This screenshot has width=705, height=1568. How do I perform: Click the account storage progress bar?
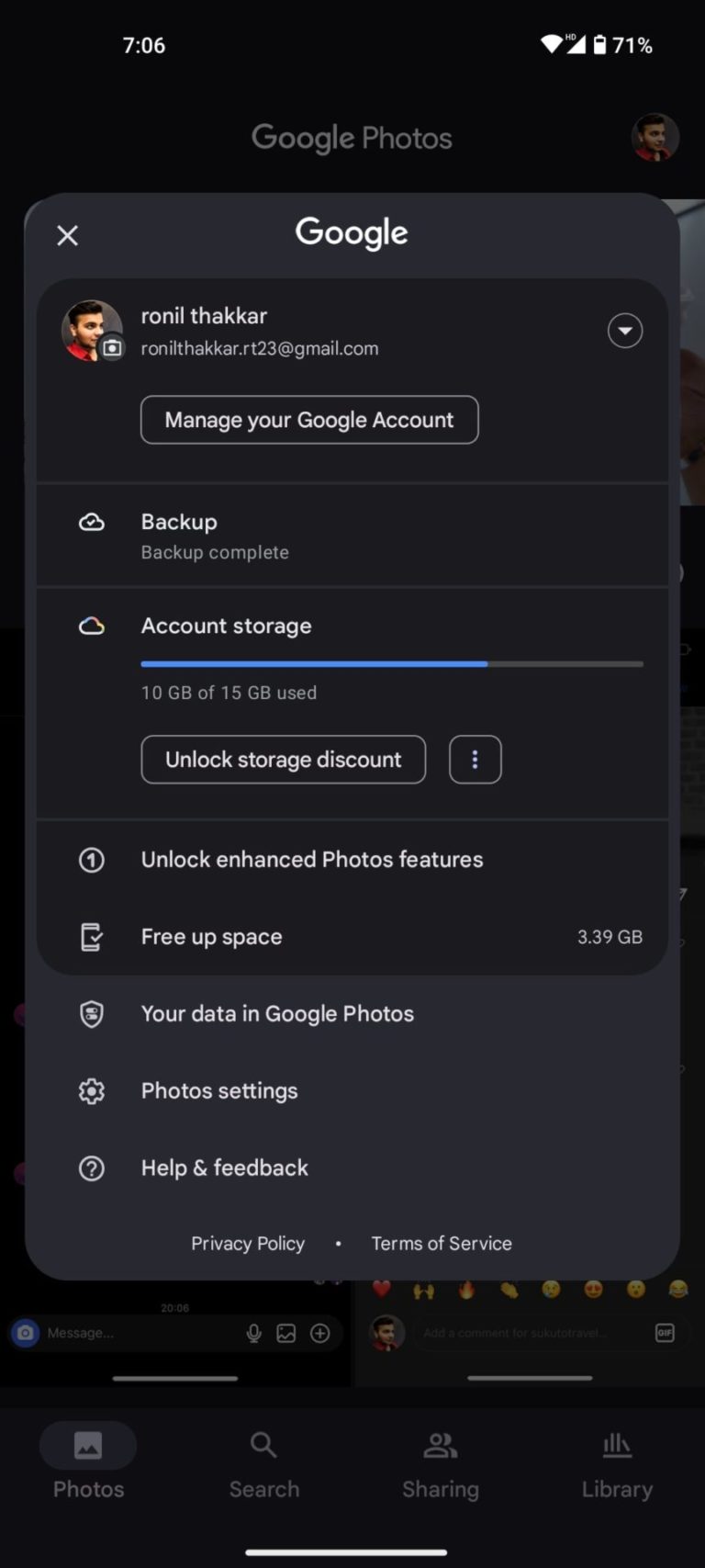[x=392, y=663]
